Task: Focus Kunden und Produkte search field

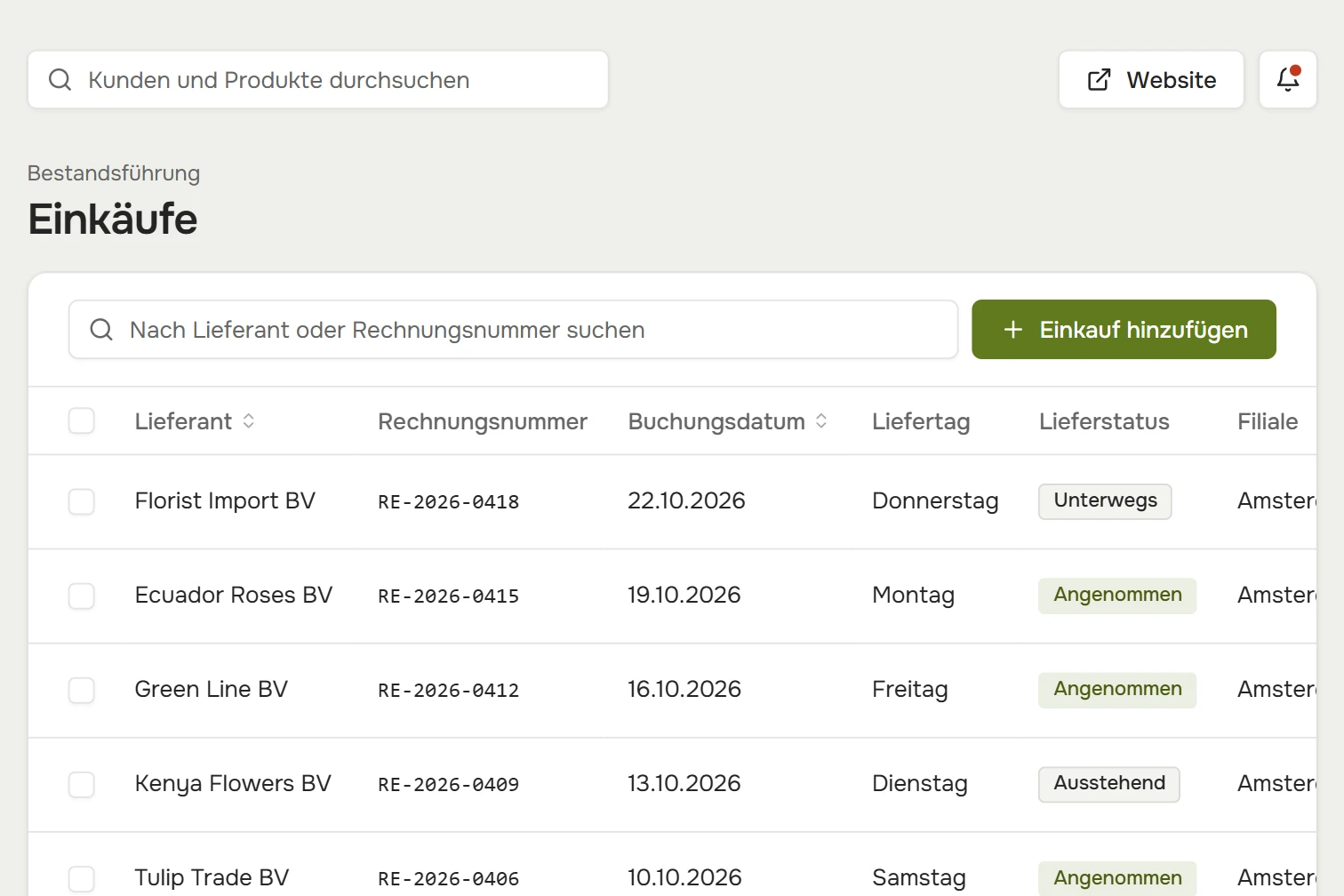Action: (318, 80)
